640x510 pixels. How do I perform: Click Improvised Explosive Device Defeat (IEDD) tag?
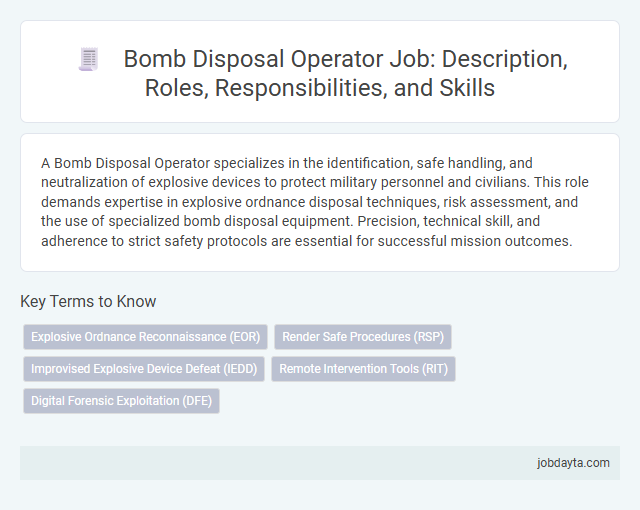coord(144,369)
